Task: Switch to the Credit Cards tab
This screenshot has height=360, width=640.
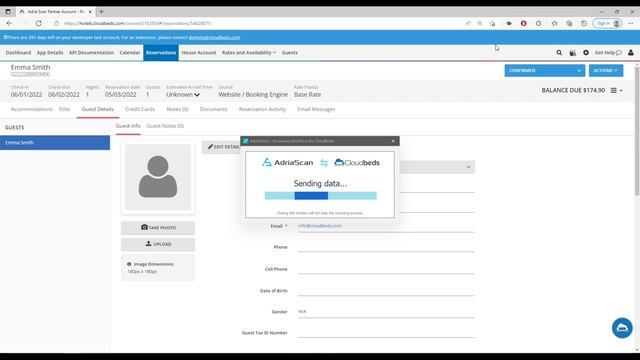Action: click(140, 109)
